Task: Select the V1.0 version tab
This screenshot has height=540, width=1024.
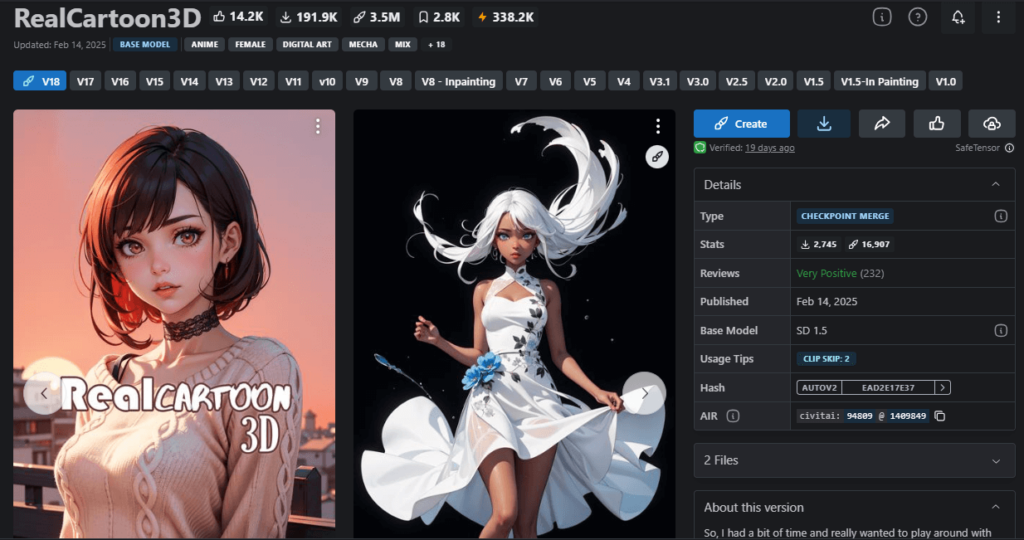Action: tap(946, 81)
